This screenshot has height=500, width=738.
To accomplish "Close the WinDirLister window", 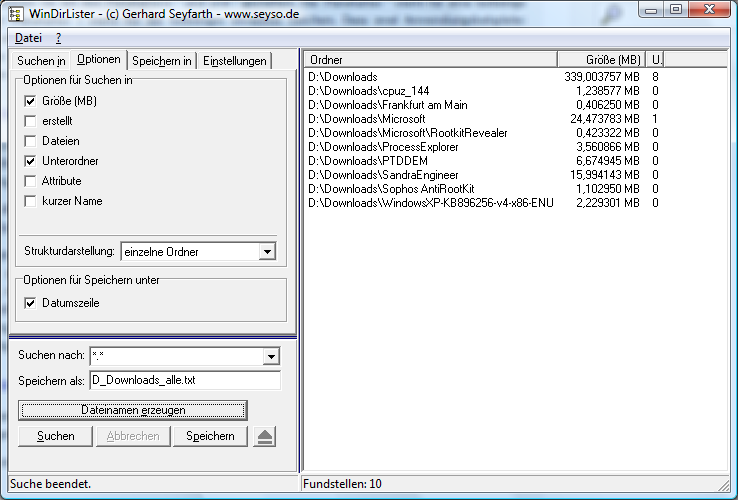I will (x=709, y=9).
